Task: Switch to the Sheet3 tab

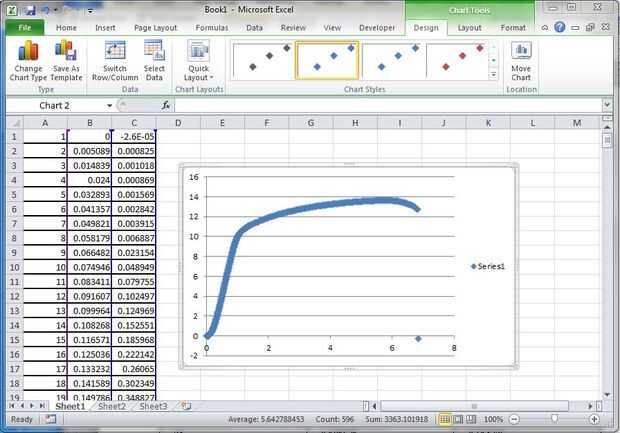Action: pos(153,406)
